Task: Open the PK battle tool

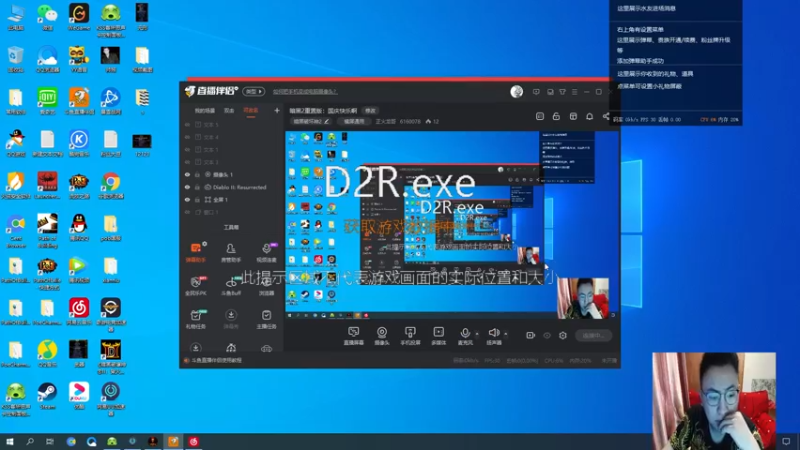Action: (196, 286)
